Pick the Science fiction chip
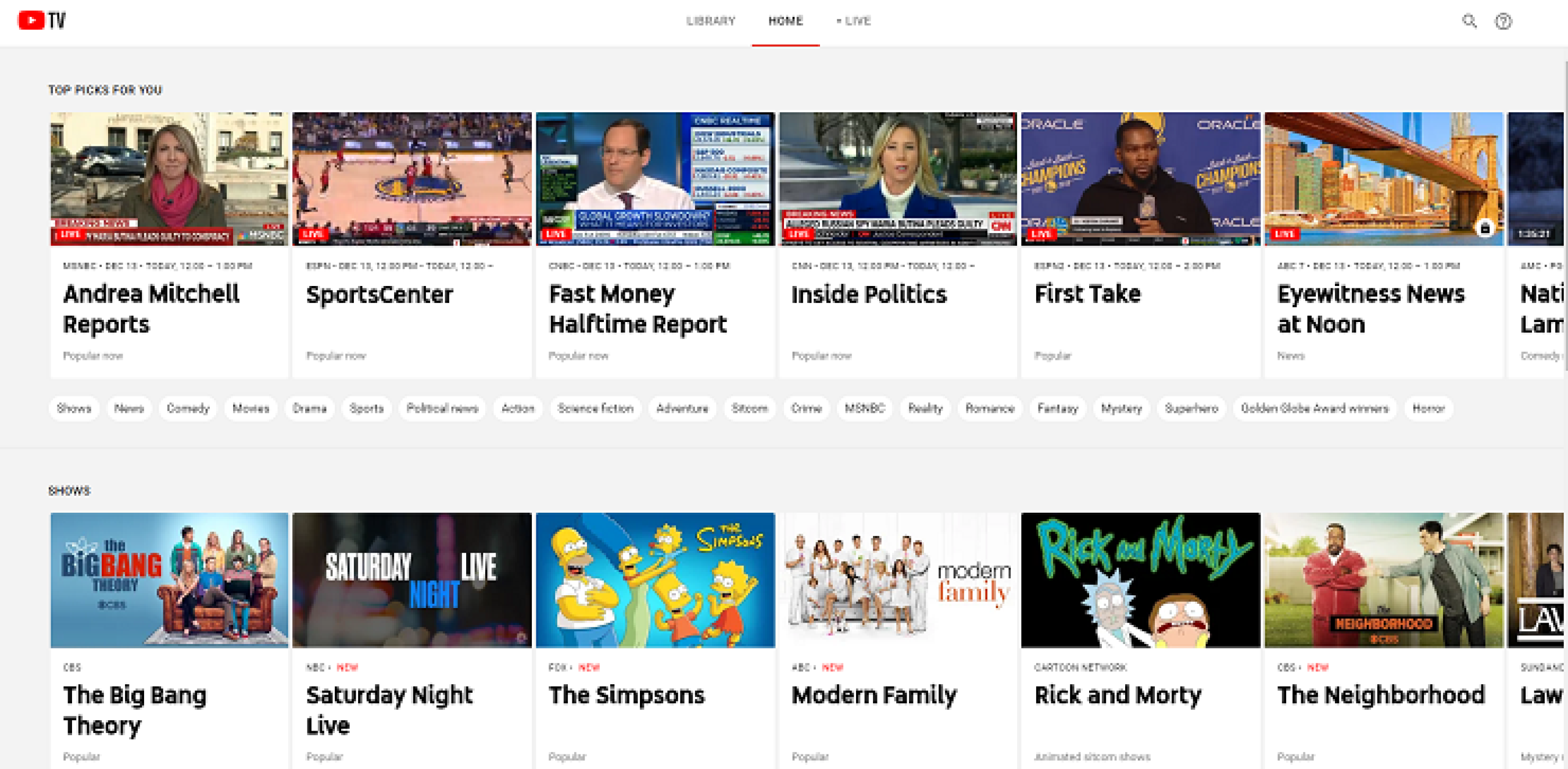Viewport: 1568px width, 769px height. pos(595,408)
